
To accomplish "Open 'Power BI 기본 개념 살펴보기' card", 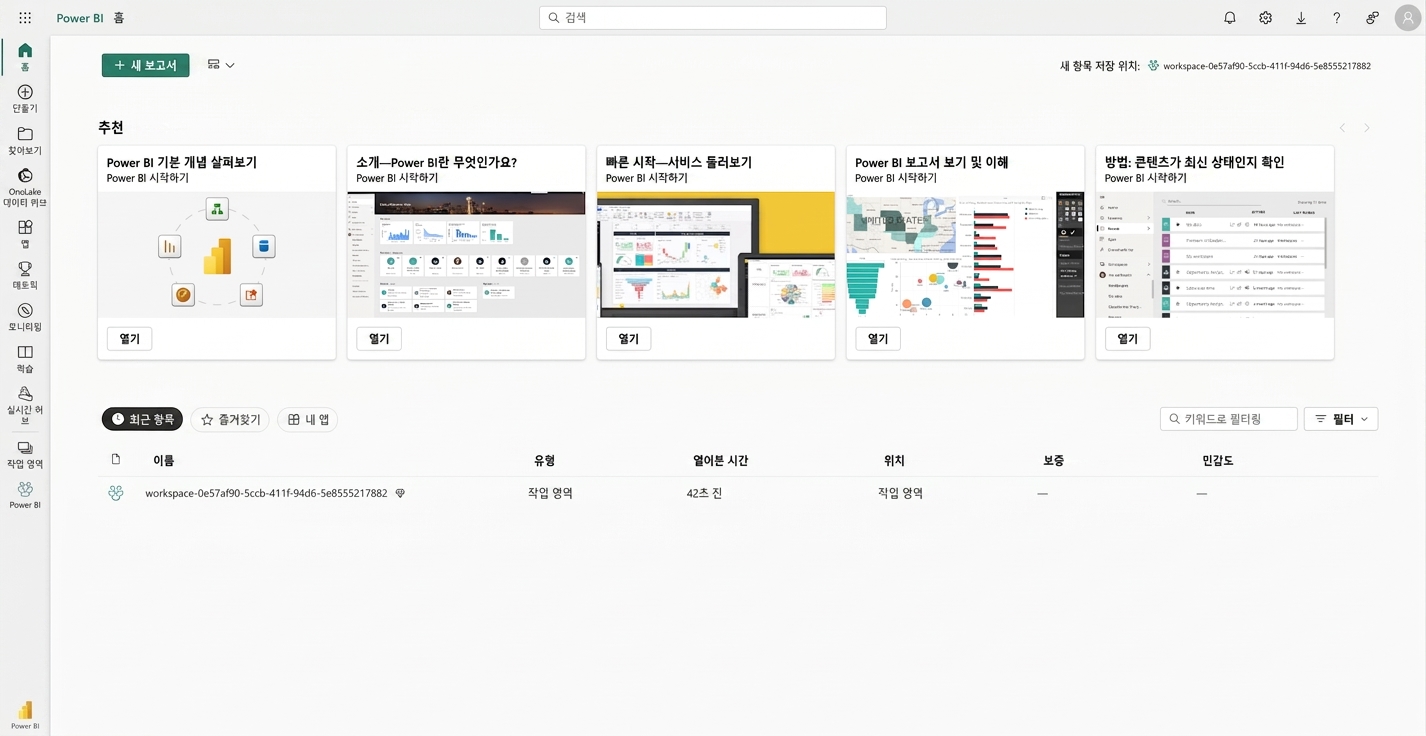I will (130, 339).
